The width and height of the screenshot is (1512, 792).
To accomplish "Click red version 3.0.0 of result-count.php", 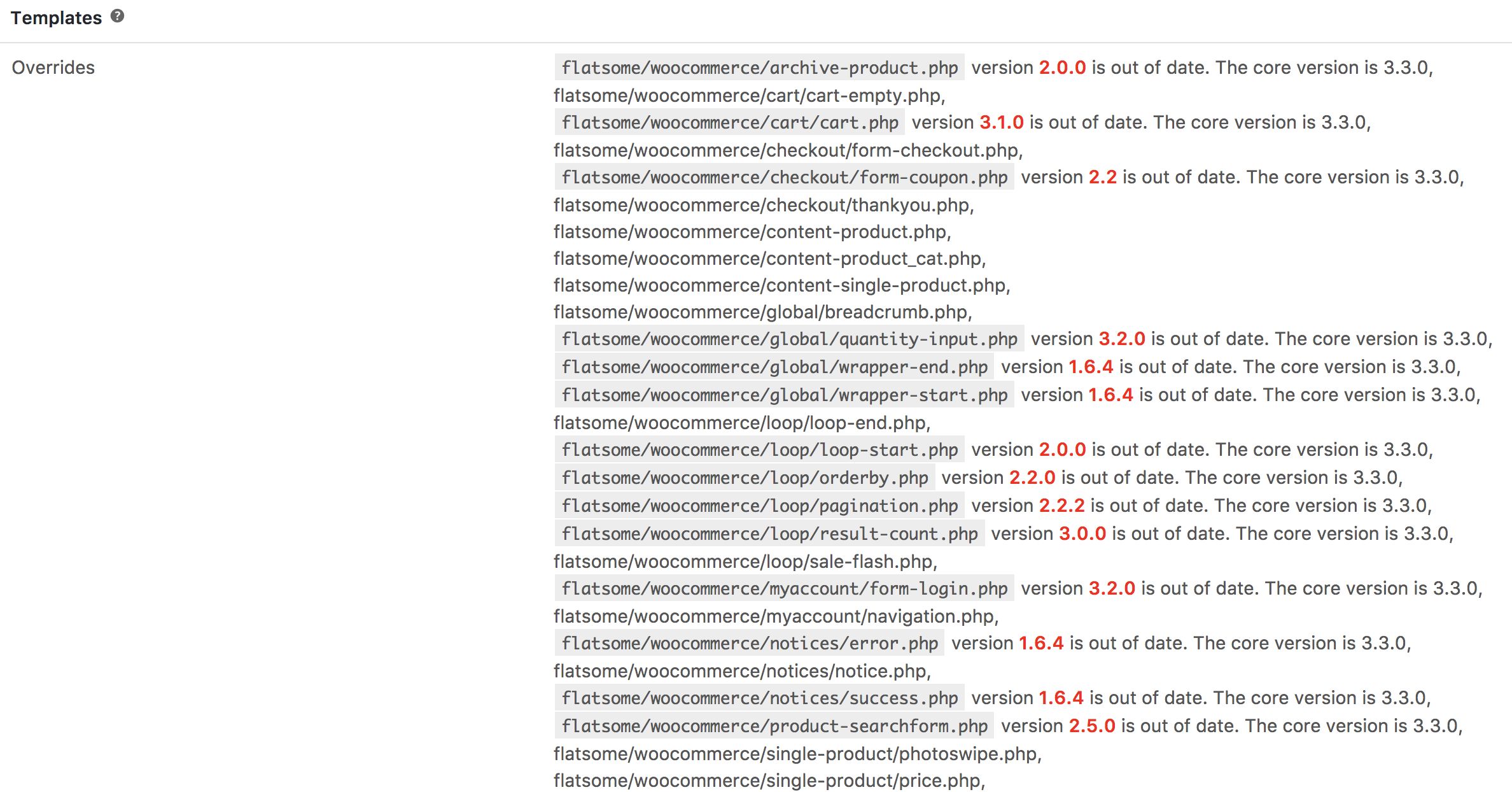I will coord(1082,534).
